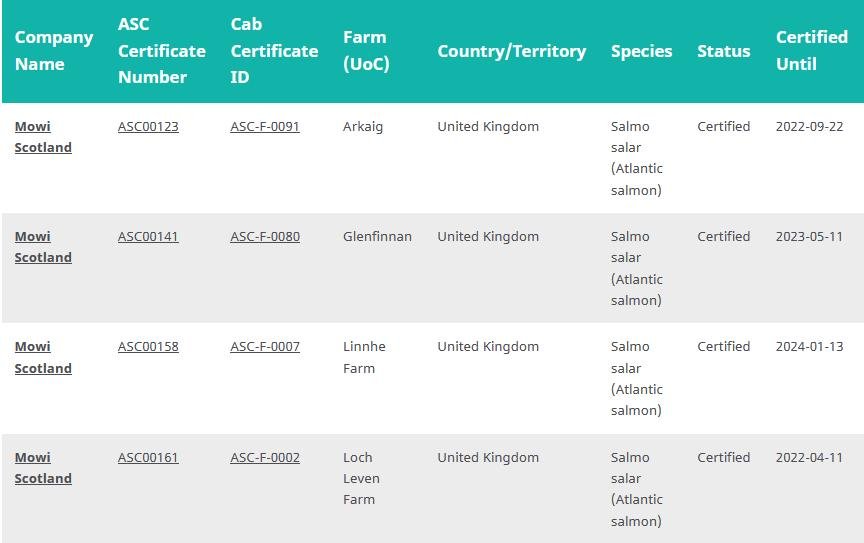Screen dimensions: 864x543
Task: Click the ASC Certificate Number header
Action: coord(161,51)
